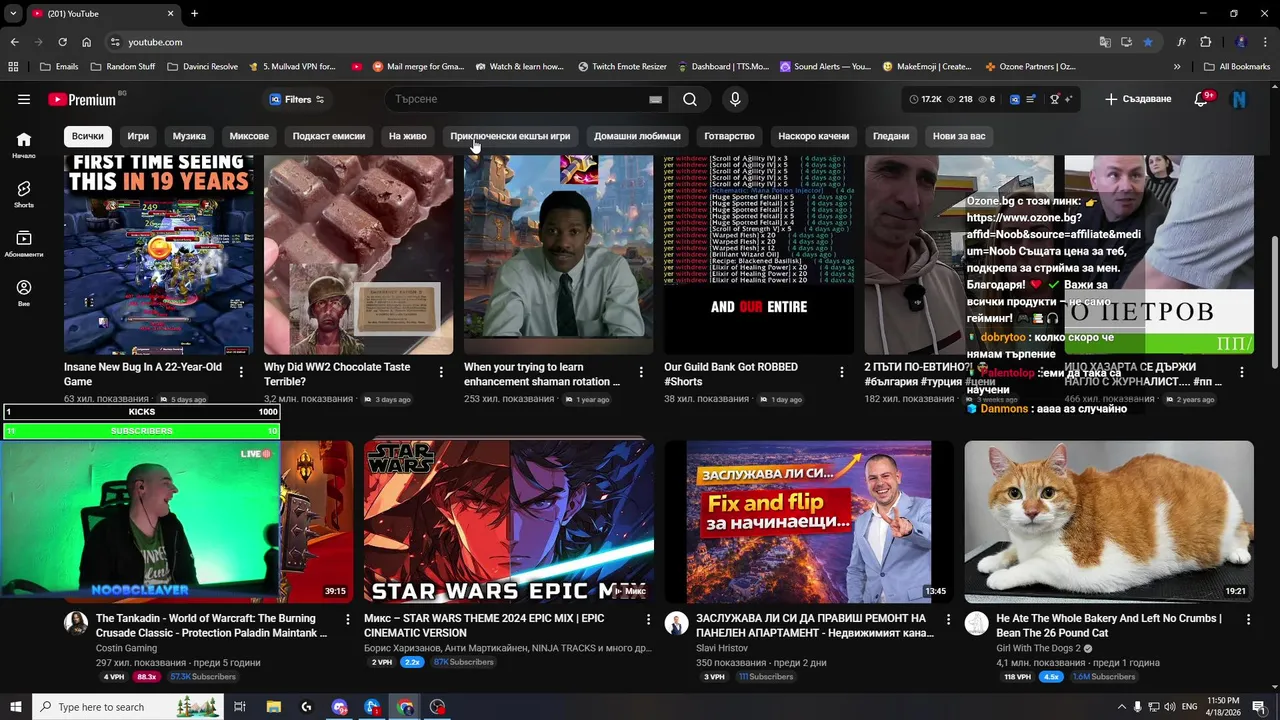
Task: Open the Emails bookmarks folder
Action: coord(59,66)
